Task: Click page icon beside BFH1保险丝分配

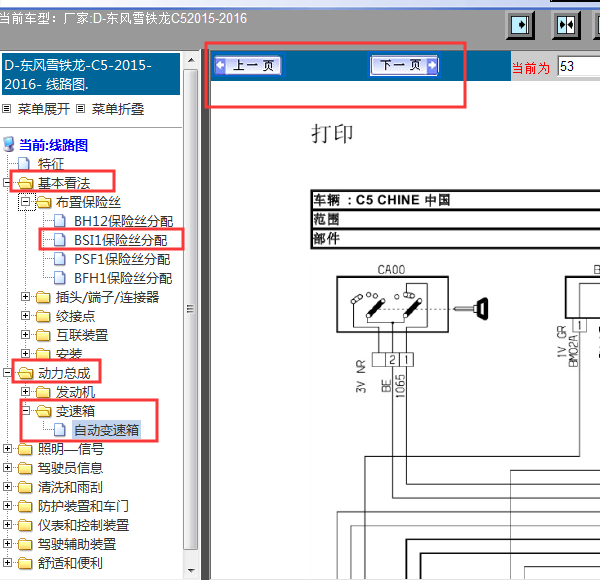Action: click(60, 278)
